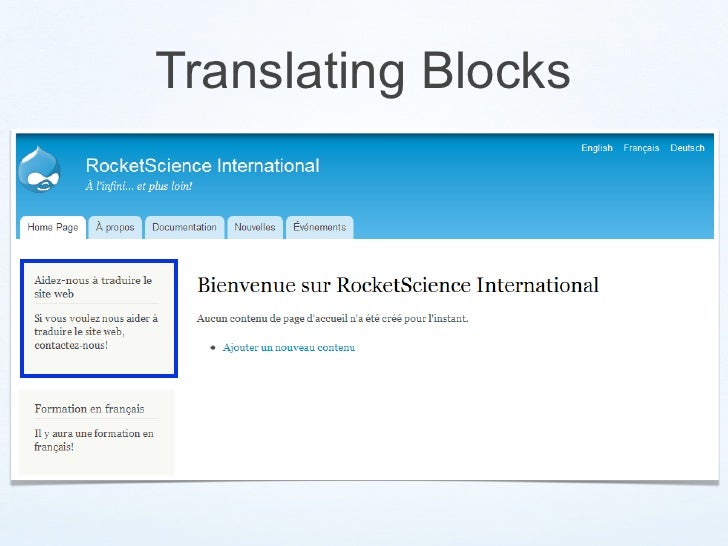Open the Documentation tab
The width and height of the screenshot is (728, 546).
coord(184,228)
